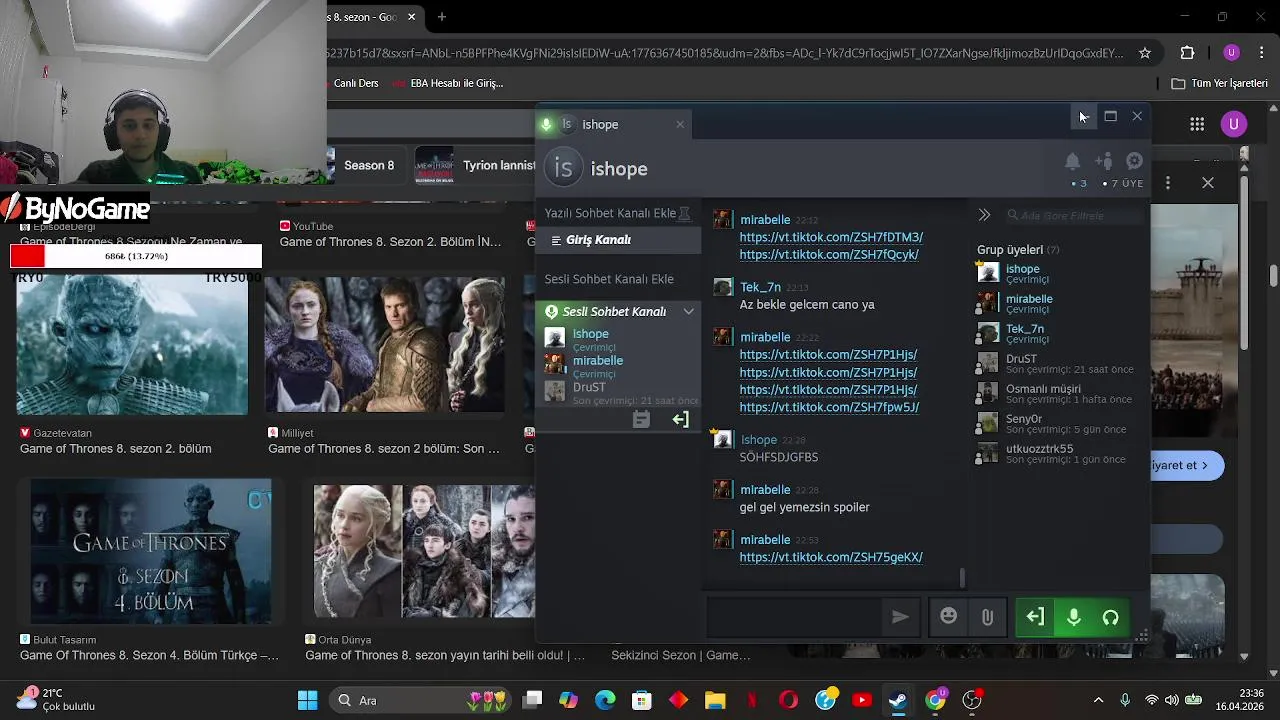Select the Giriş Kanalı text channel
1280x720 pixels.
click(619, 240)
